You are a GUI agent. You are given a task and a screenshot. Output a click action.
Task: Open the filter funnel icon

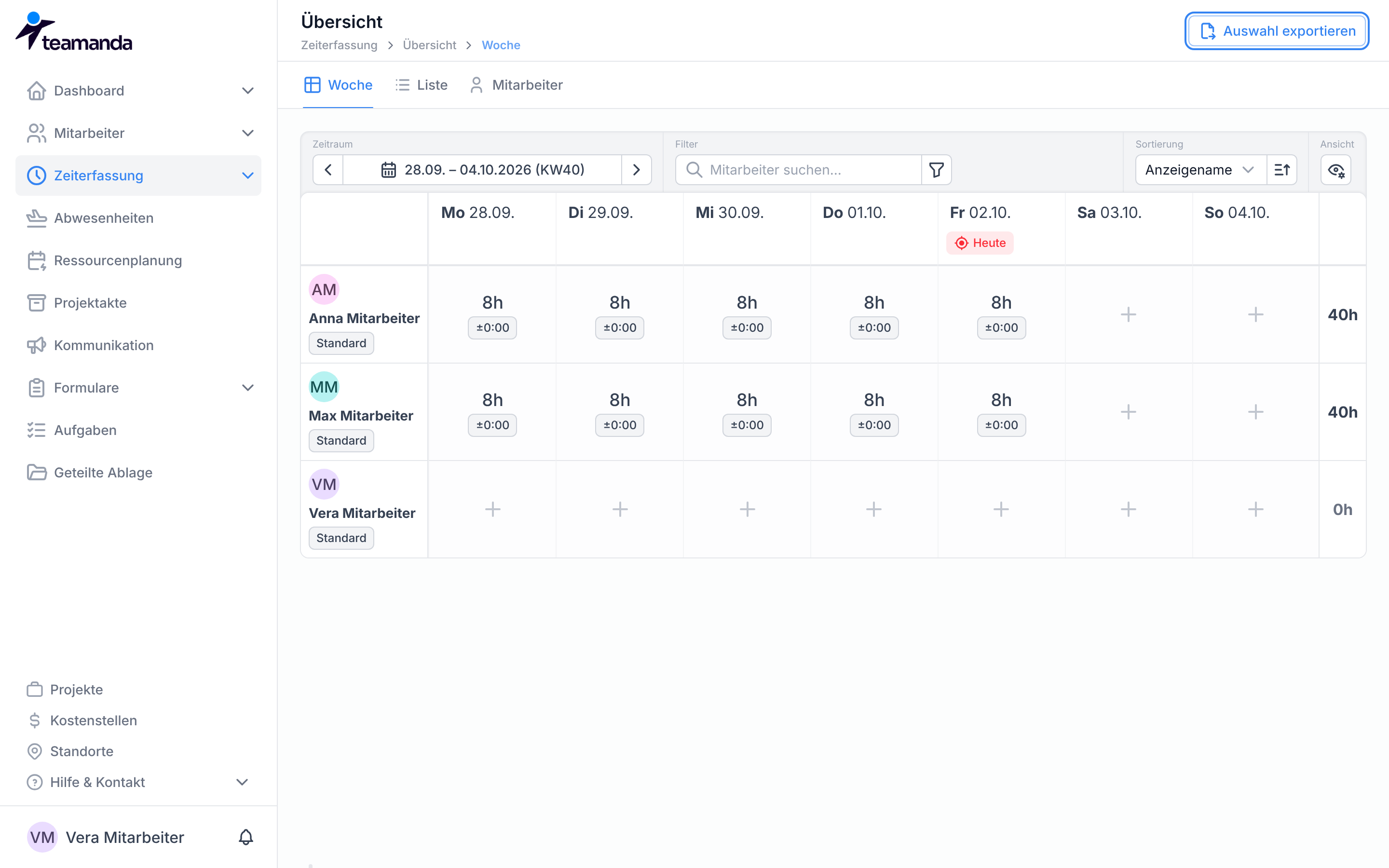937,170
